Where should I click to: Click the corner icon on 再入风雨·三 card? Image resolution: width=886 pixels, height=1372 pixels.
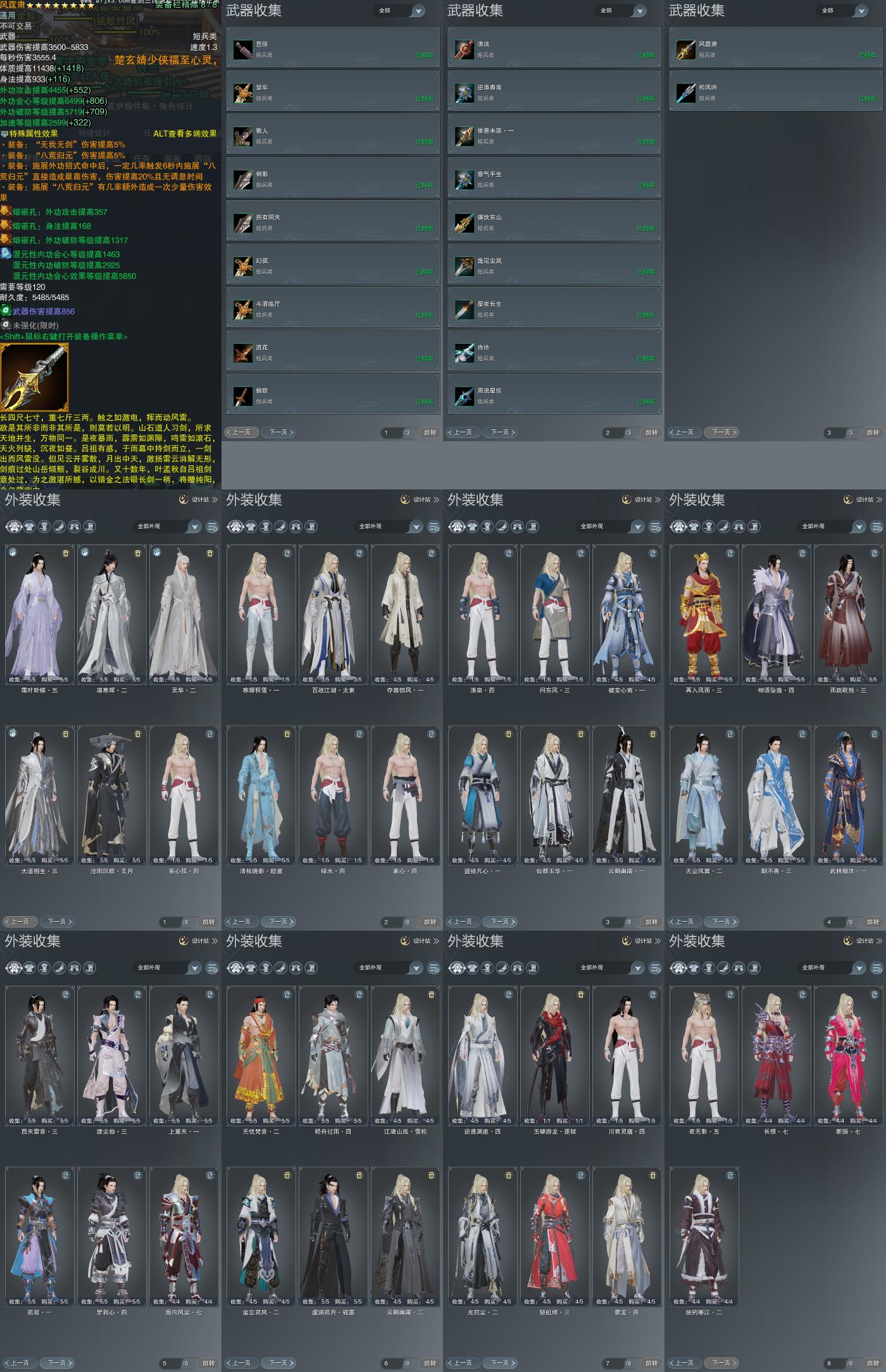(x=730, y=553)
